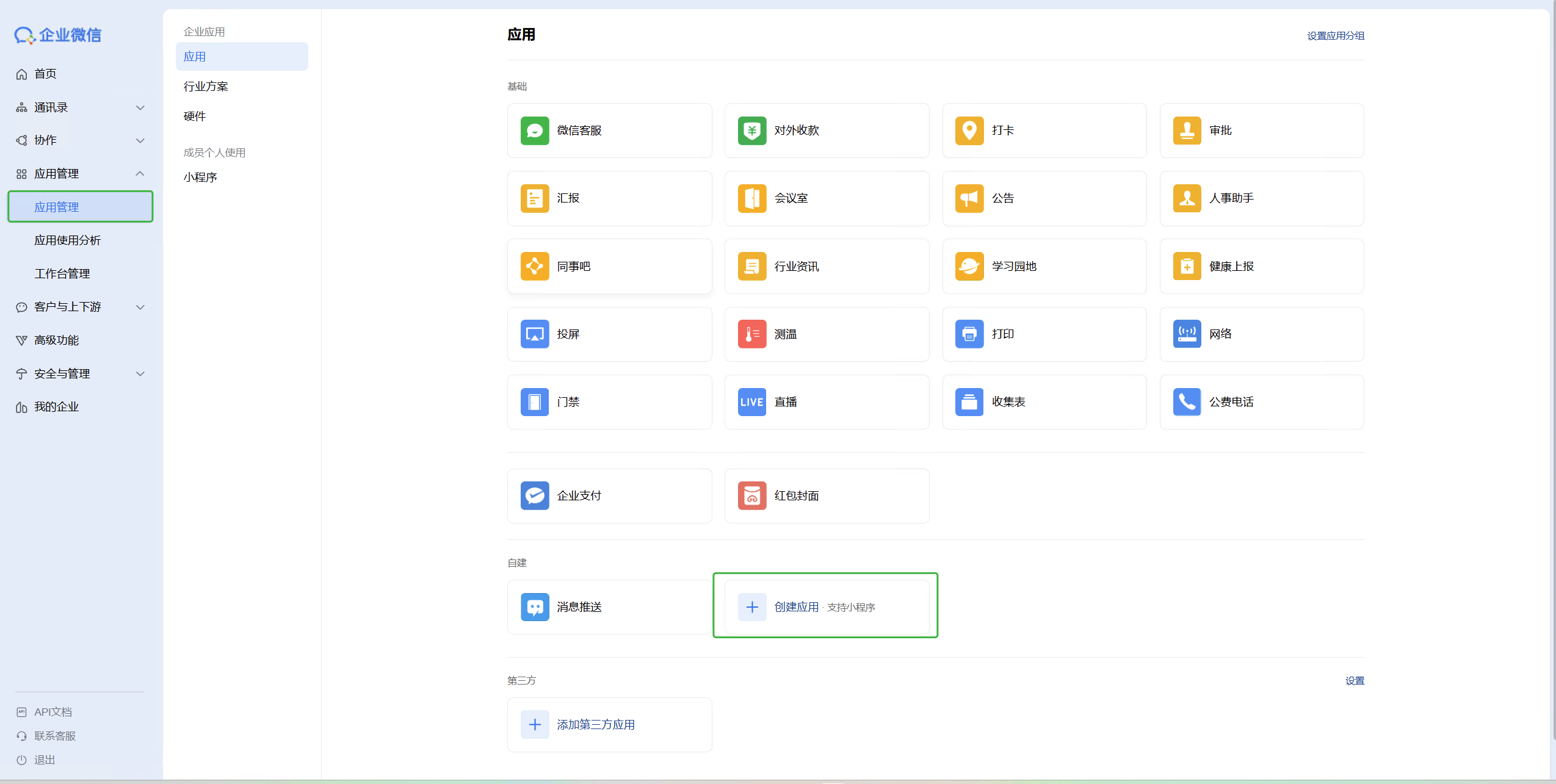This screenshot has height=784, width=1556.
Task: Click the 打卡 location pin icon
Action: 969,131
